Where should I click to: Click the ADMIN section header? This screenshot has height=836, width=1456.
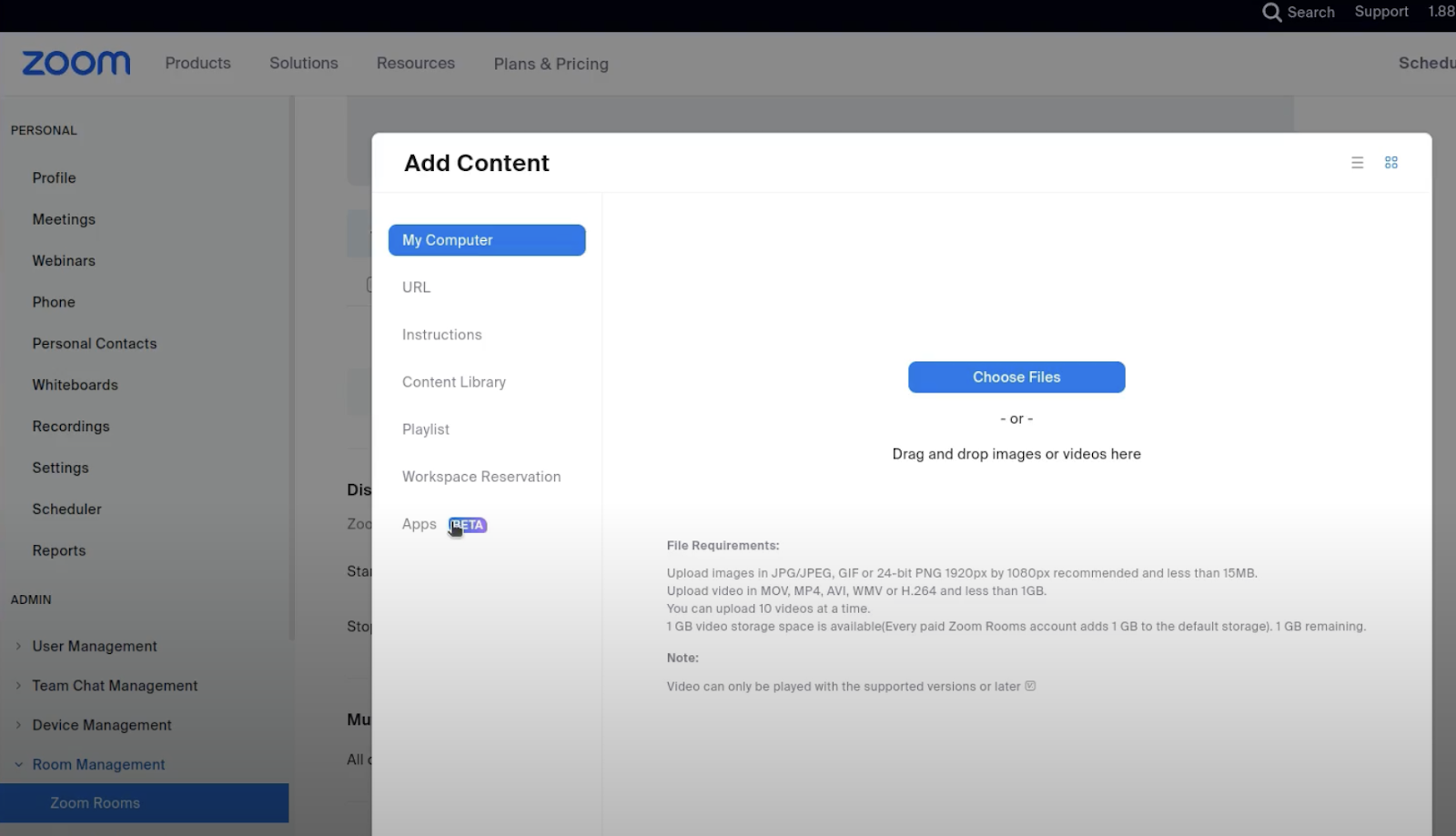pos(31,599)
